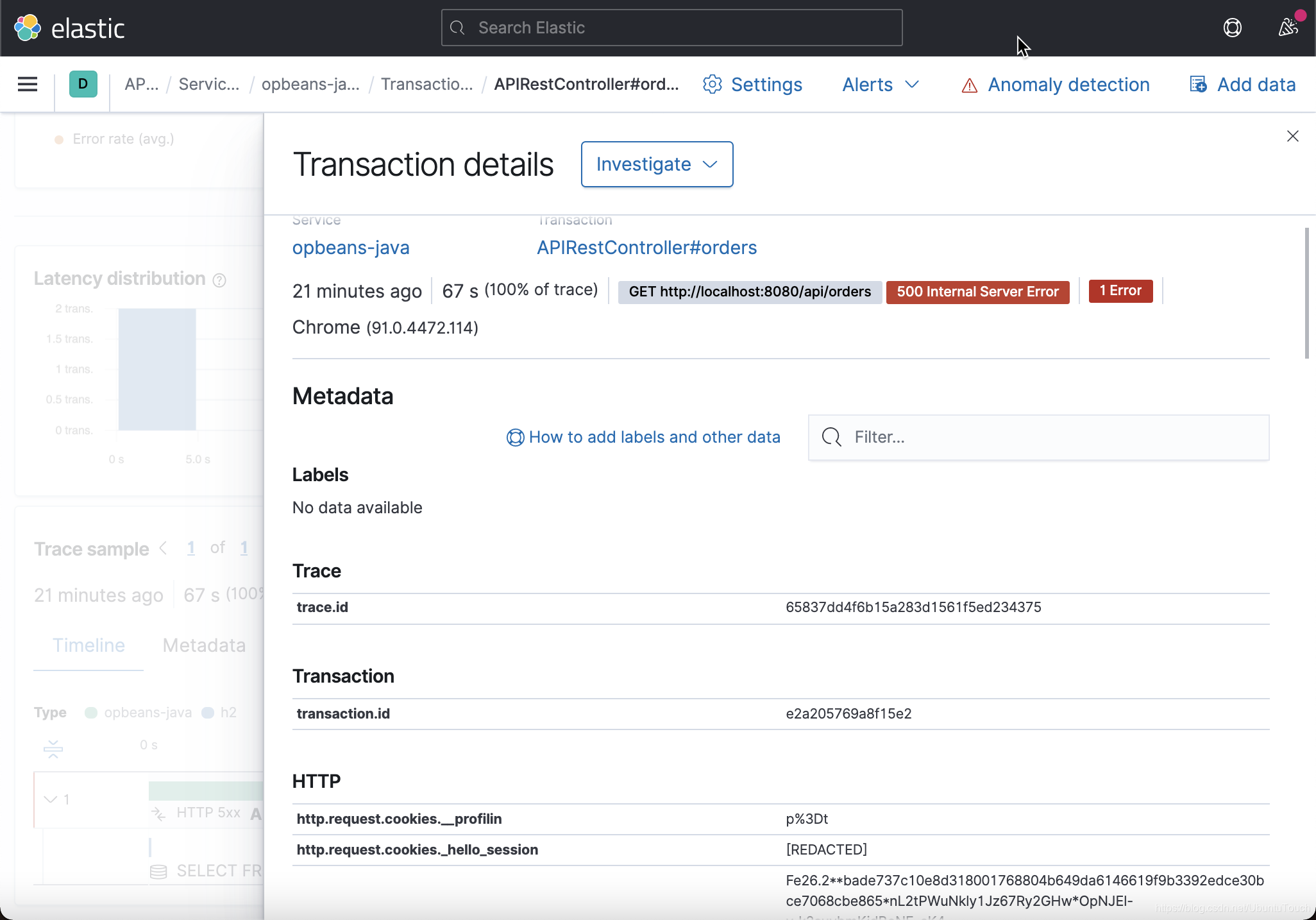The height and width of the screenshot is (920, 1316).
Task: Click the Anomaly detection warning icon
Action: (969, 85)
